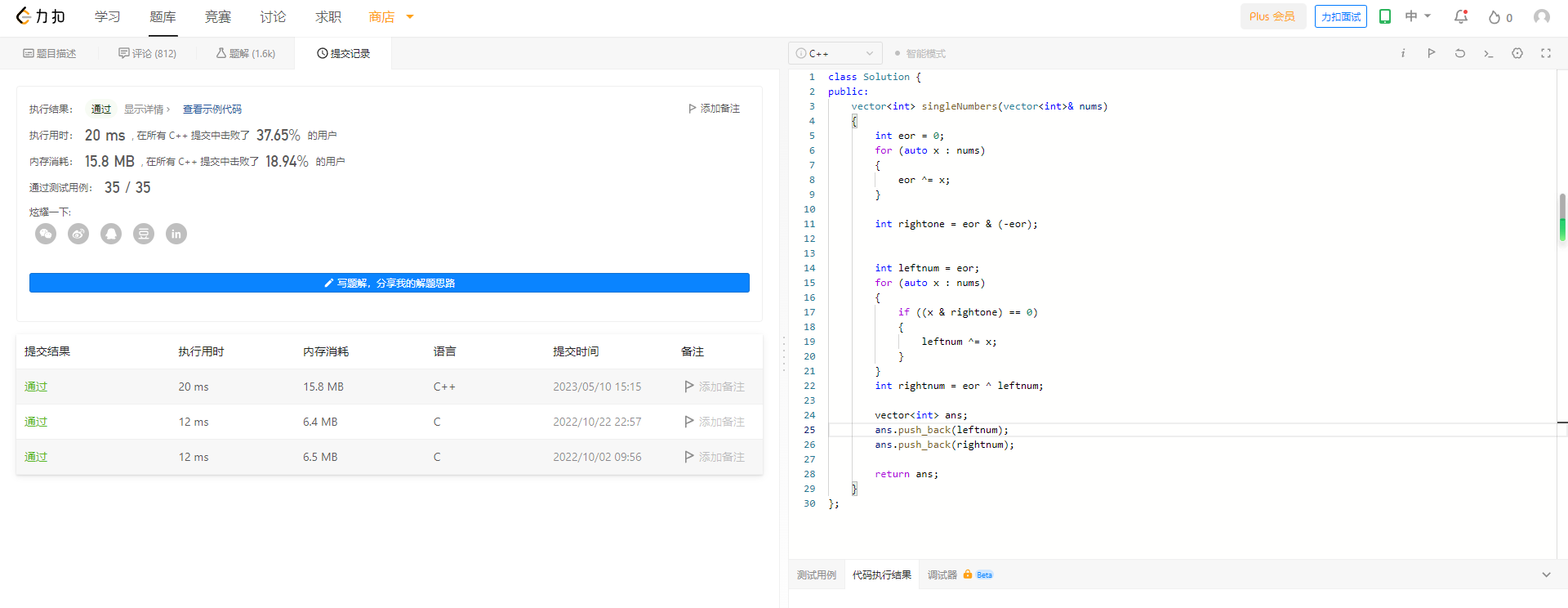Viewport: 1568px width, 608px height.
Task: Go to 竞赛 in top navigation
Action: pyautogui.click(x=218, y=16)
